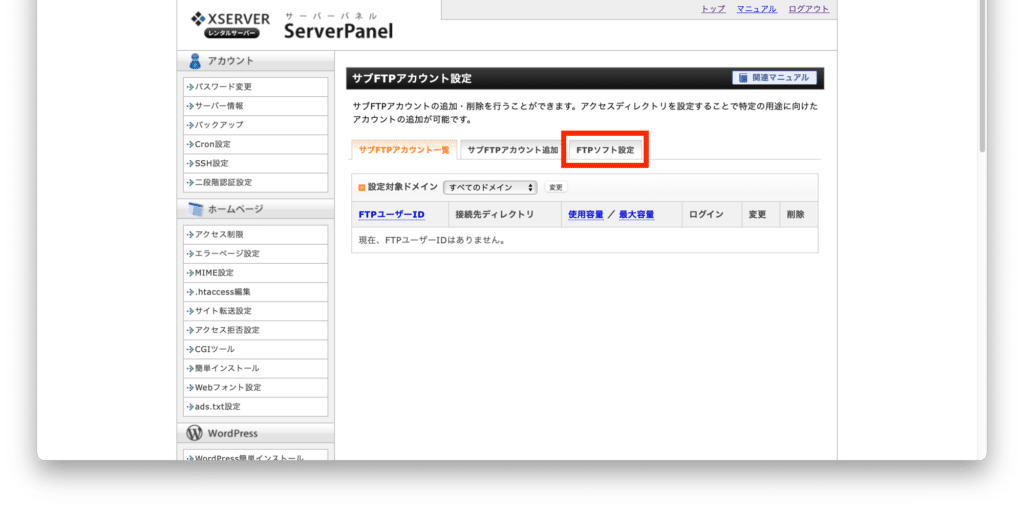Click the 最大容量 column link
Screen dimensions: 1024x509
[636, 214]
